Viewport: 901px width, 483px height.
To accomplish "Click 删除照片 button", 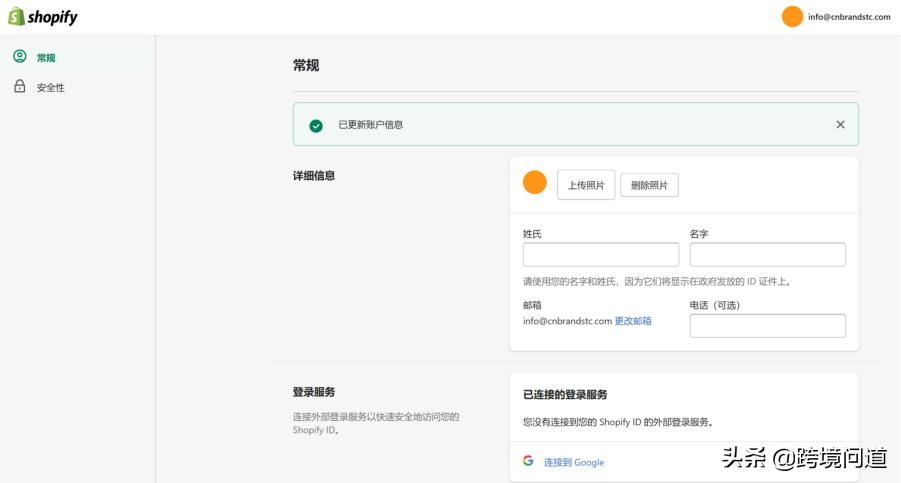I will [x=649, y=185].
